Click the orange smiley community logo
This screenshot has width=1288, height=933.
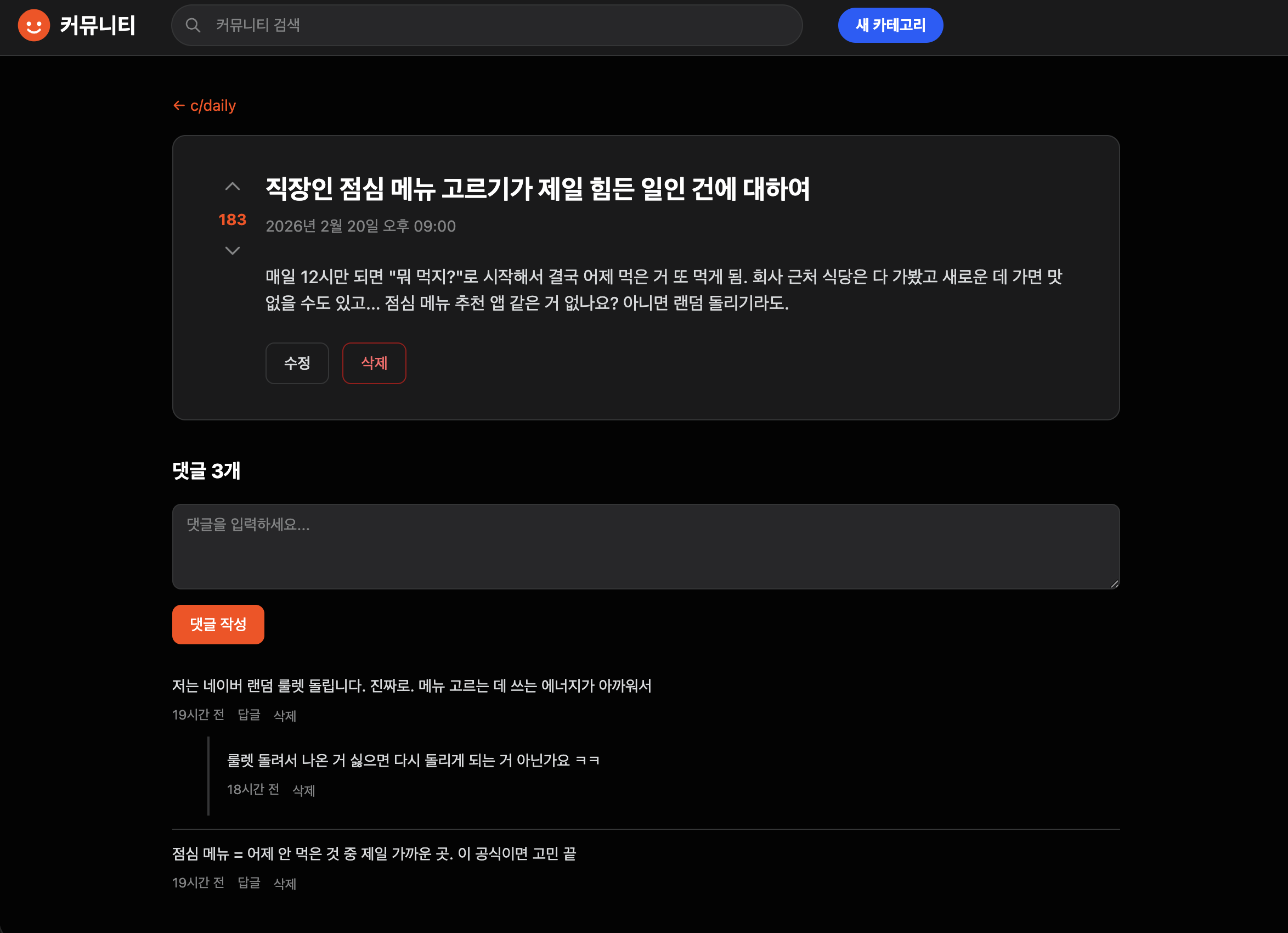point(33,25)
